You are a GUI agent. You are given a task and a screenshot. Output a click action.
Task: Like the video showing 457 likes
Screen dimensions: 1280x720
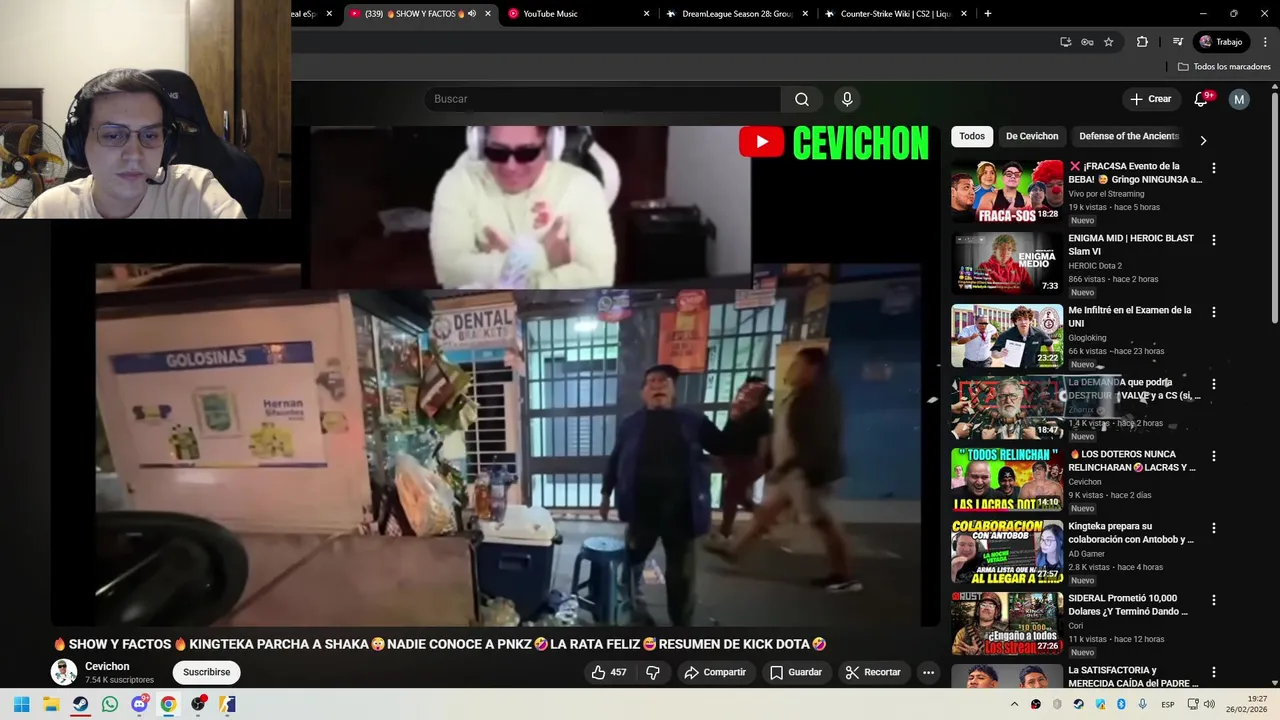(x=609, y=672)
